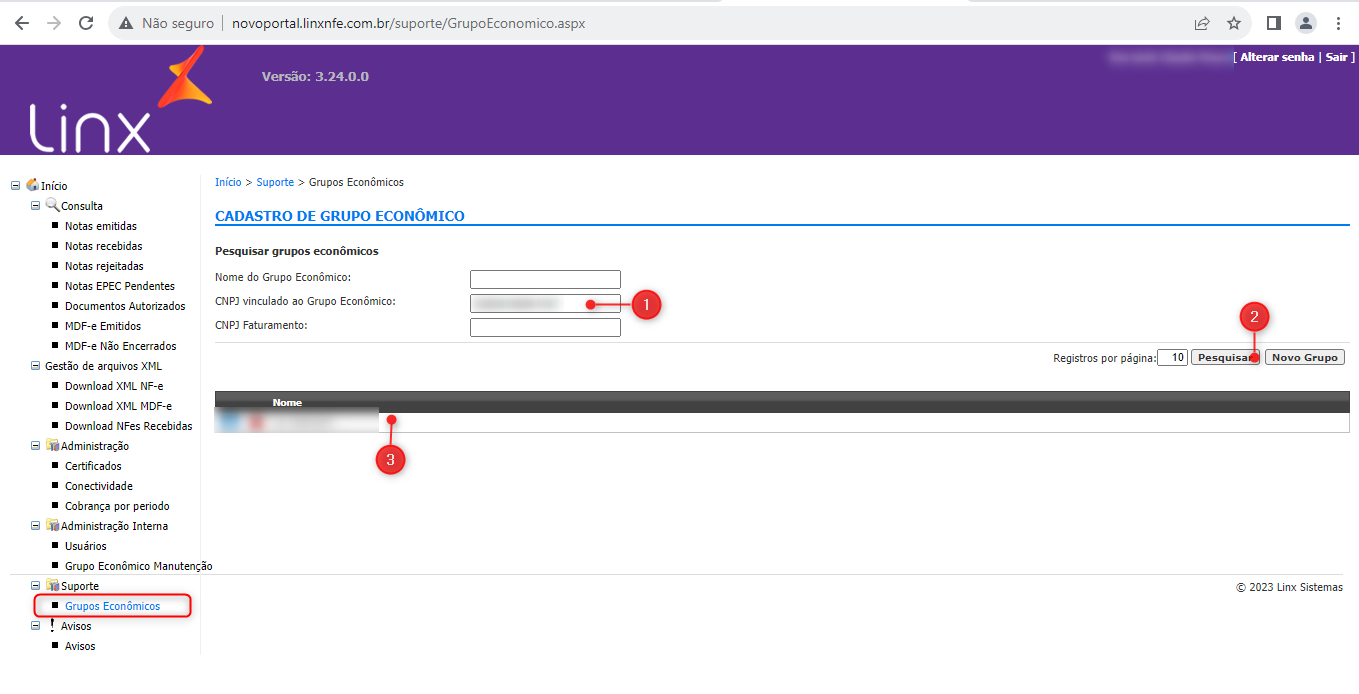Collapse the Gestão de arquivos XML section

(36, 366)
